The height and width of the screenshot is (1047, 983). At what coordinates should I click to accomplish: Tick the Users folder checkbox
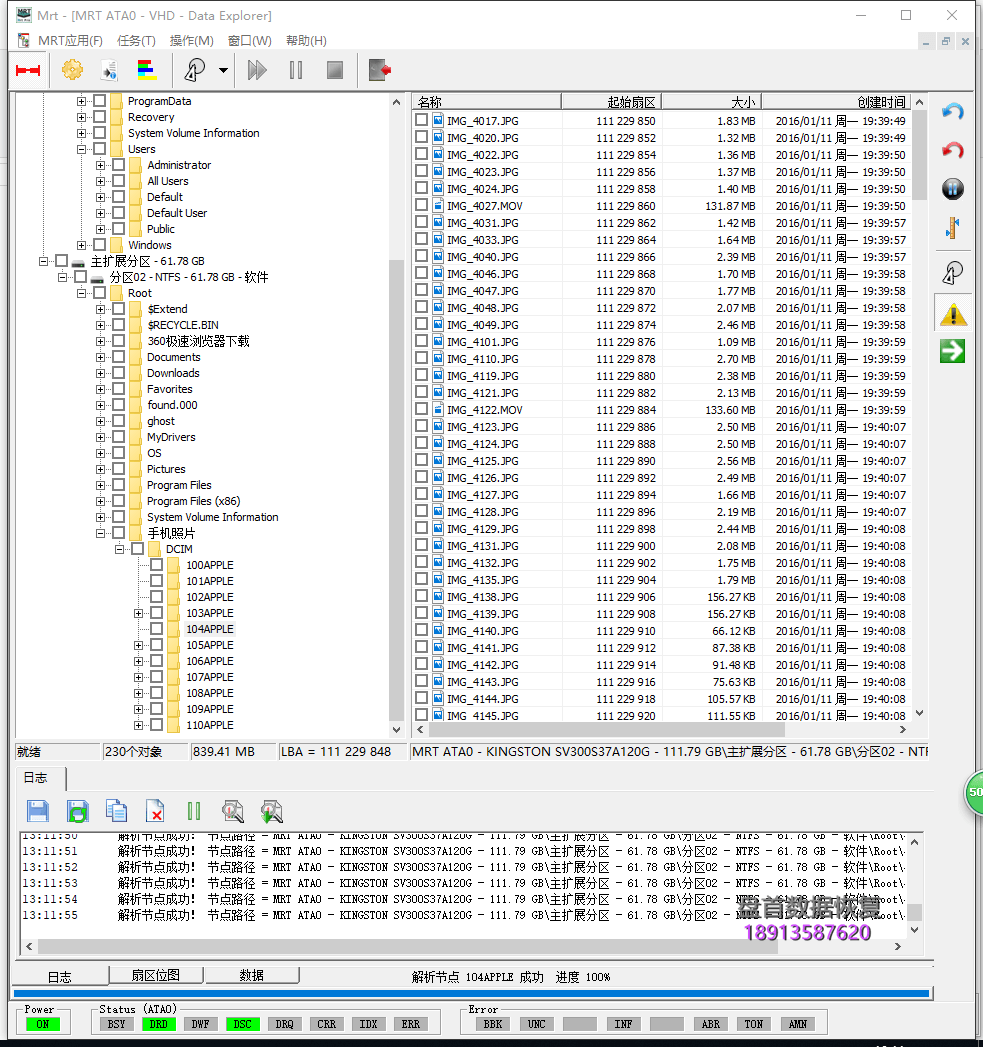click(x=100, y=148)
